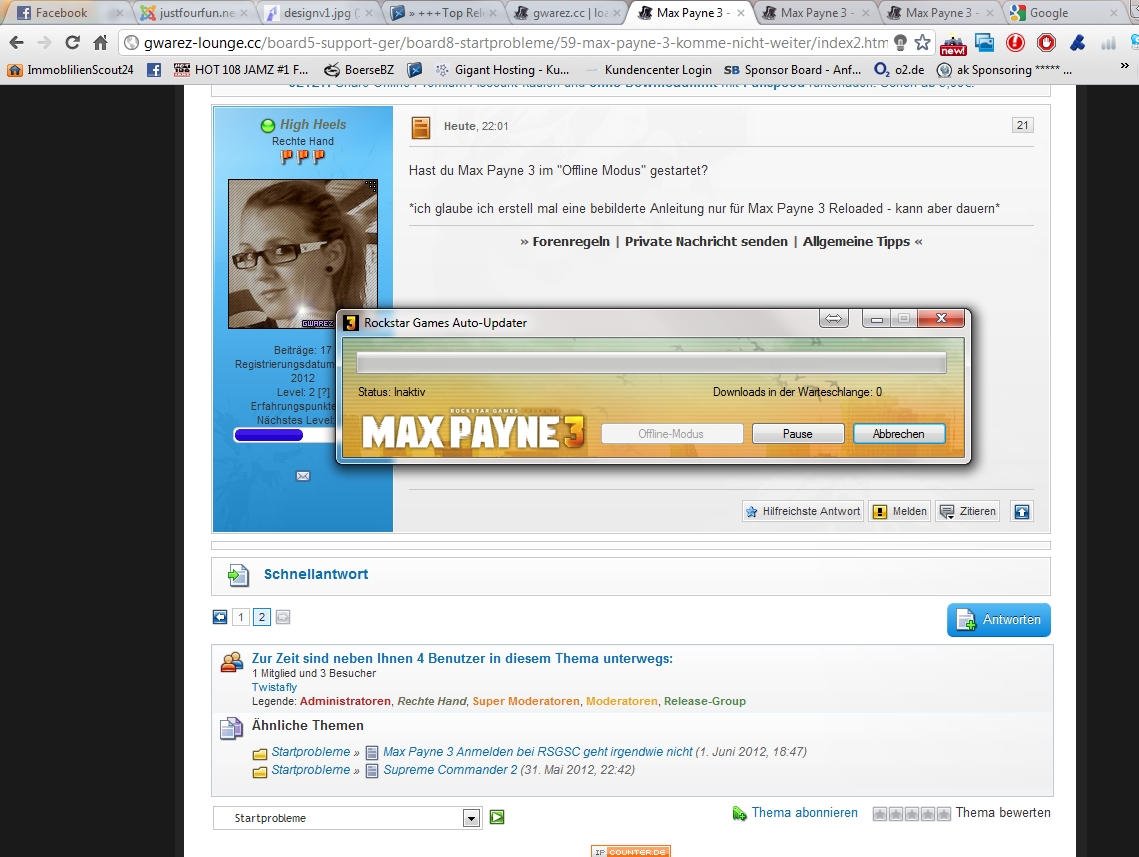
Task: Open the red 'new' extension icon
Action: click(x=952, y=44)
